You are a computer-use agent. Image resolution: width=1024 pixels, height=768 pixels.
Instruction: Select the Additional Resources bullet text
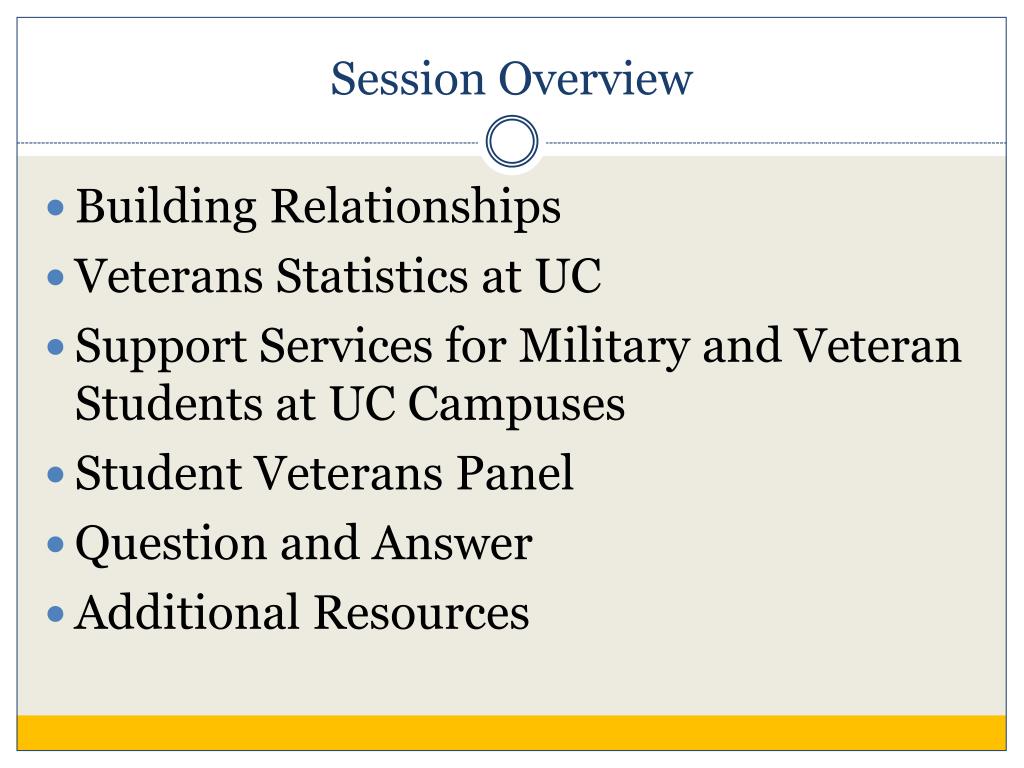302,613
